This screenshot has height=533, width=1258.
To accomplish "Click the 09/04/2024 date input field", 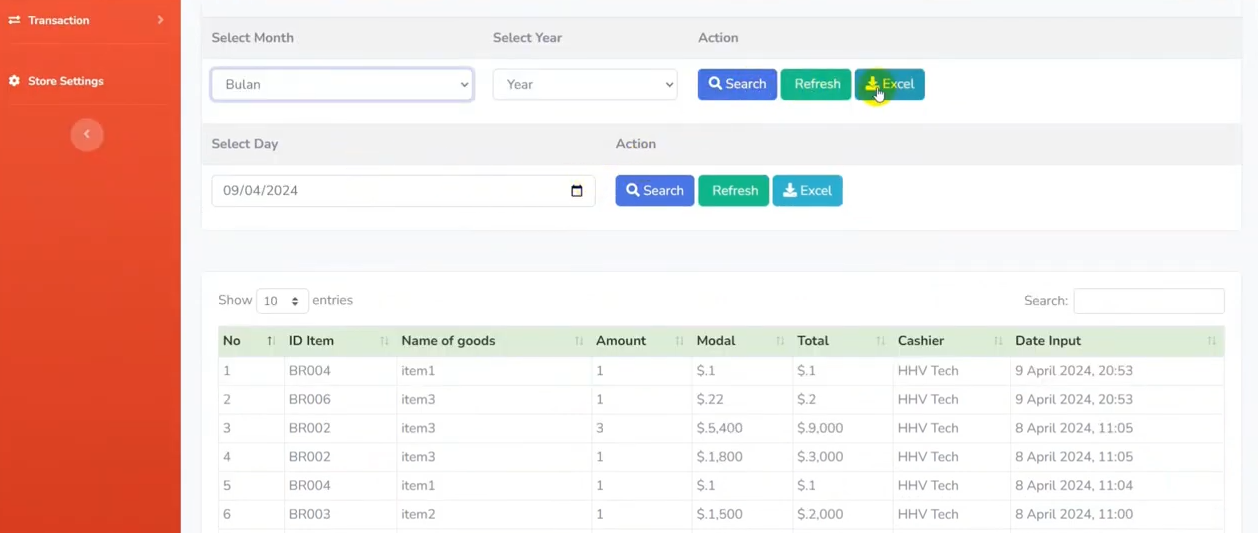I will click(x=390, y=191).
